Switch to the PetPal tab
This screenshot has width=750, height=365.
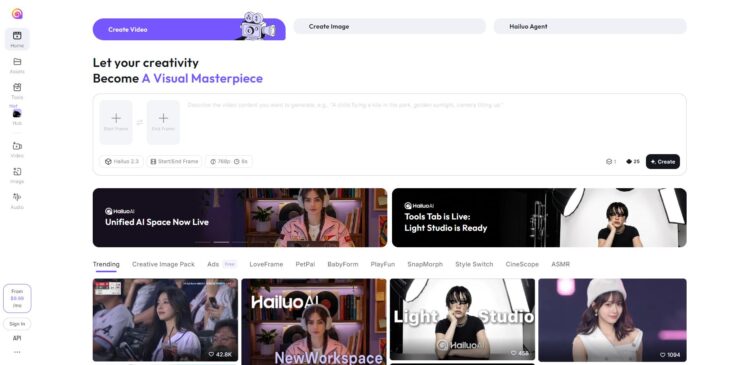tap(305, 264)
